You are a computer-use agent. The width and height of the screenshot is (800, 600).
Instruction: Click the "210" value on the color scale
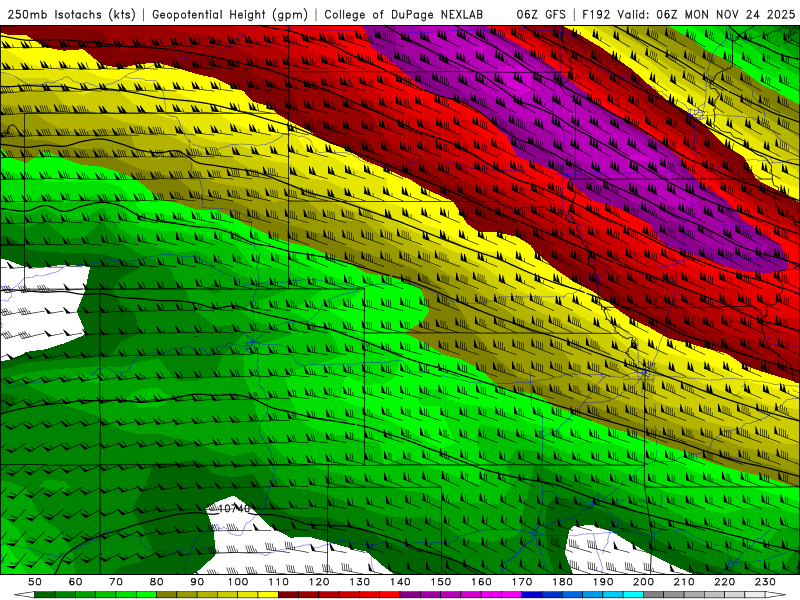pyautogui.click(x=684, y=582)
